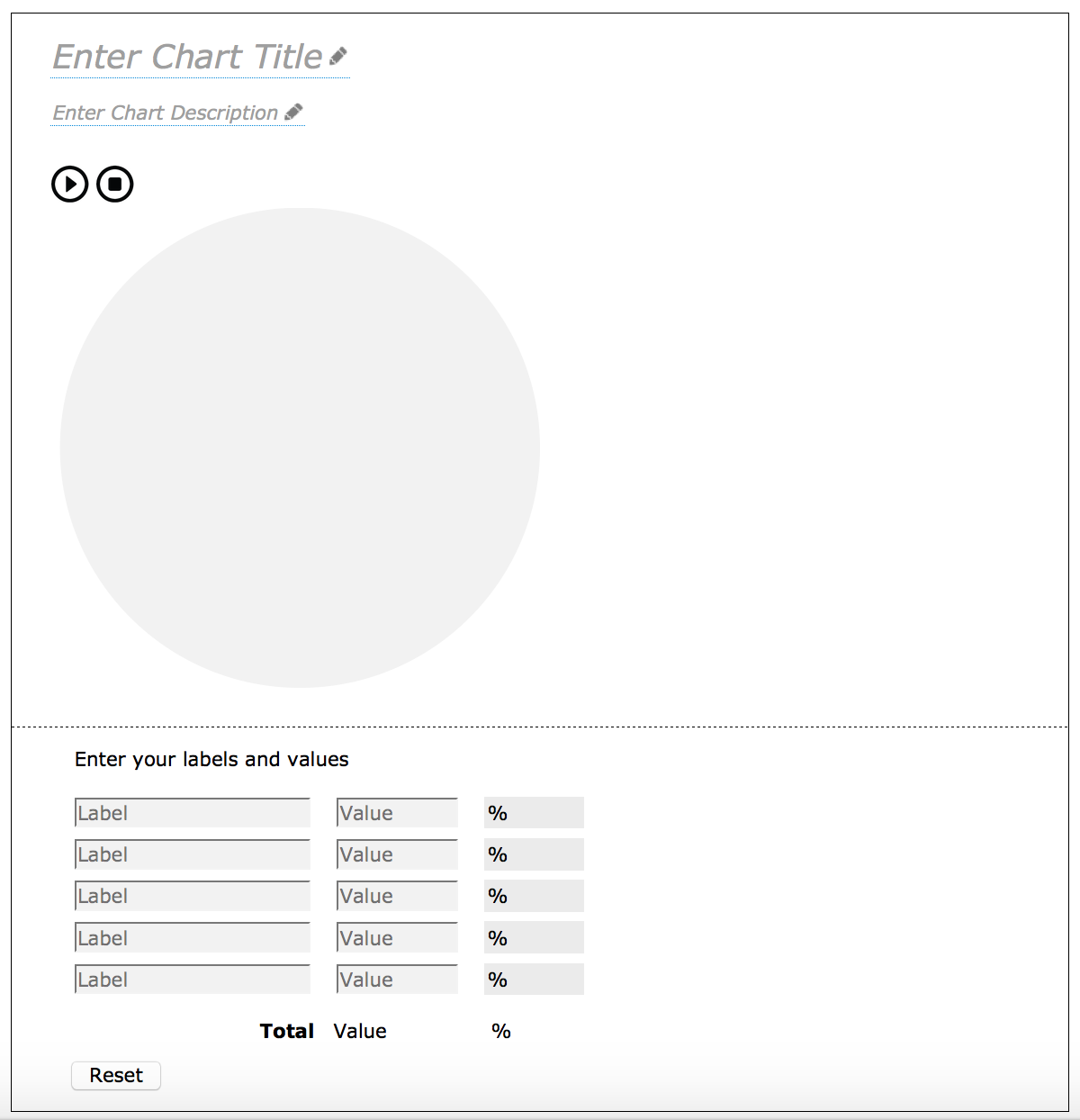
Task: Click the first row Label field
Action: click(x=193, y=813)
